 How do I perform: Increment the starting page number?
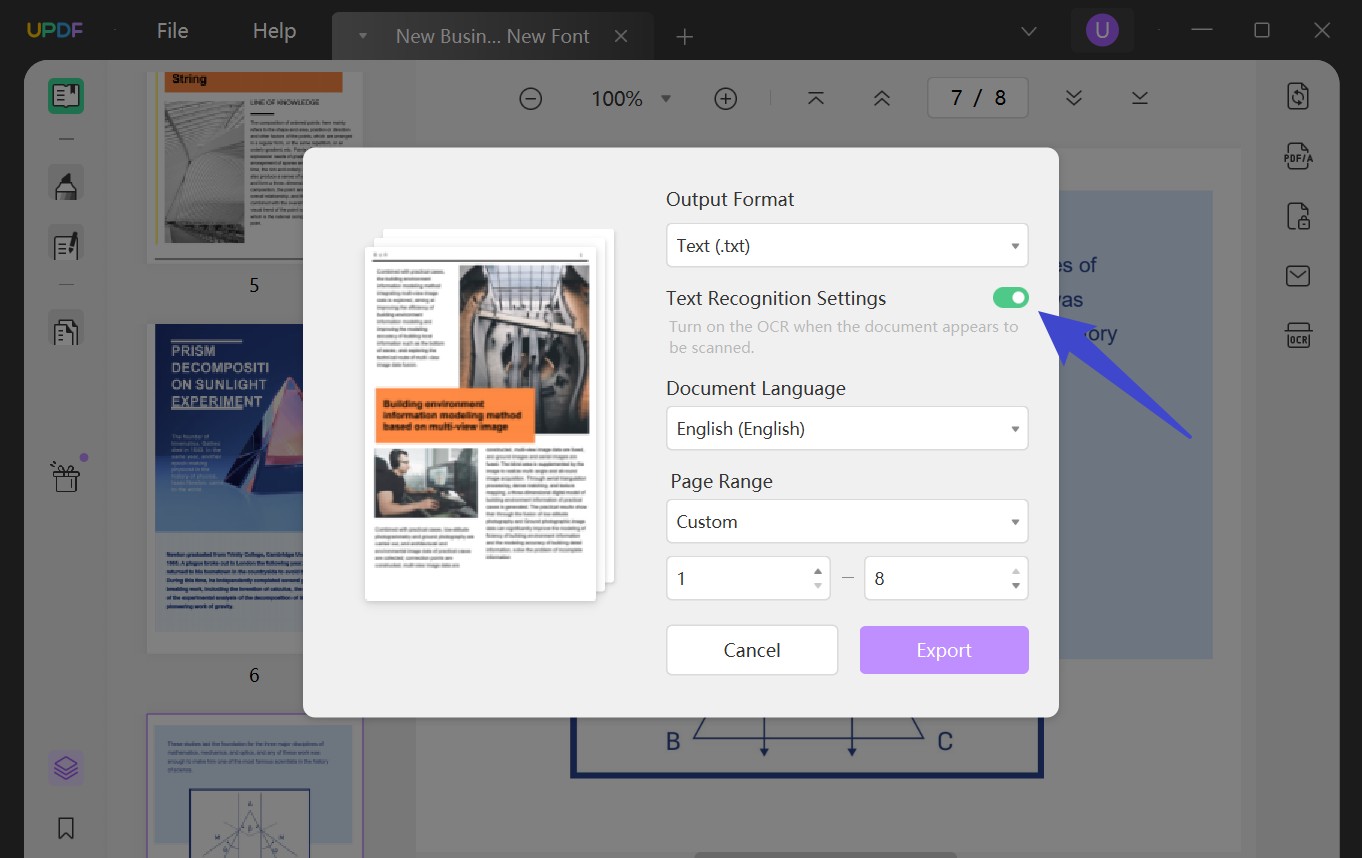point(817,571)
